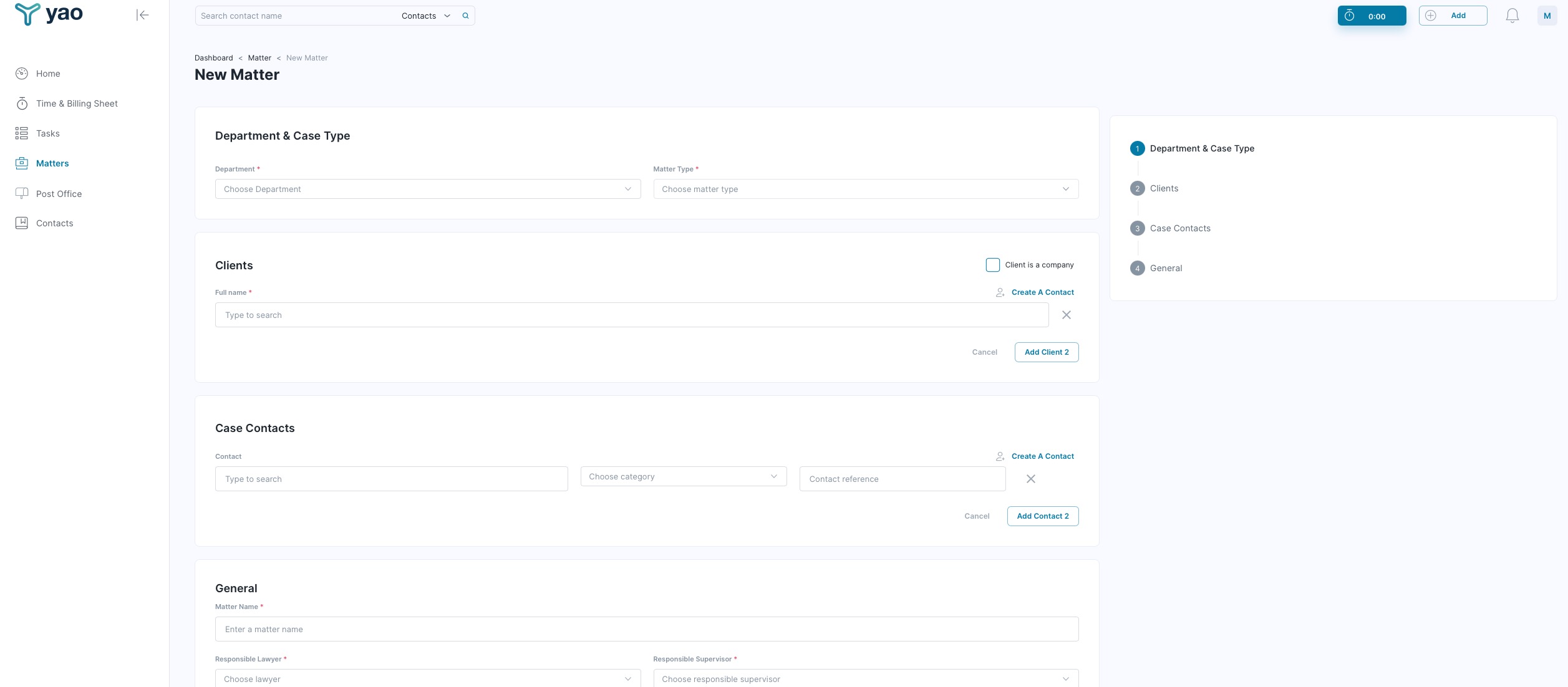The height and width of the screenshot is (687, 1568).
Task: Click the timer stopwatch icon
Action: 1349,16
